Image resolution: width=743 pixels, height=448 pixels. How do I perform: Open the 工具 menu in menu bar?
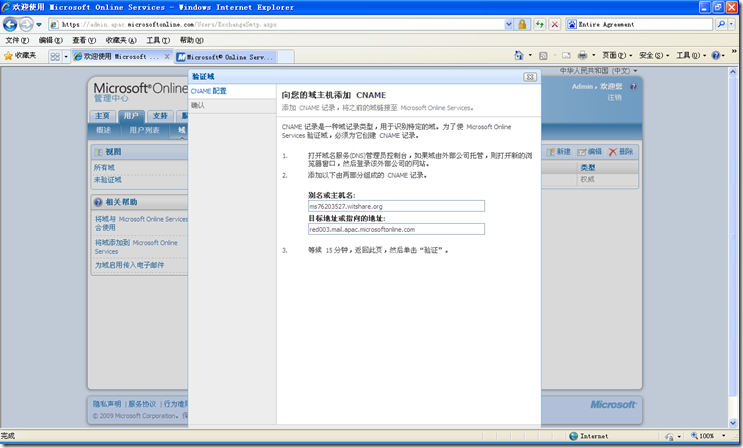[x=158, y=40]
